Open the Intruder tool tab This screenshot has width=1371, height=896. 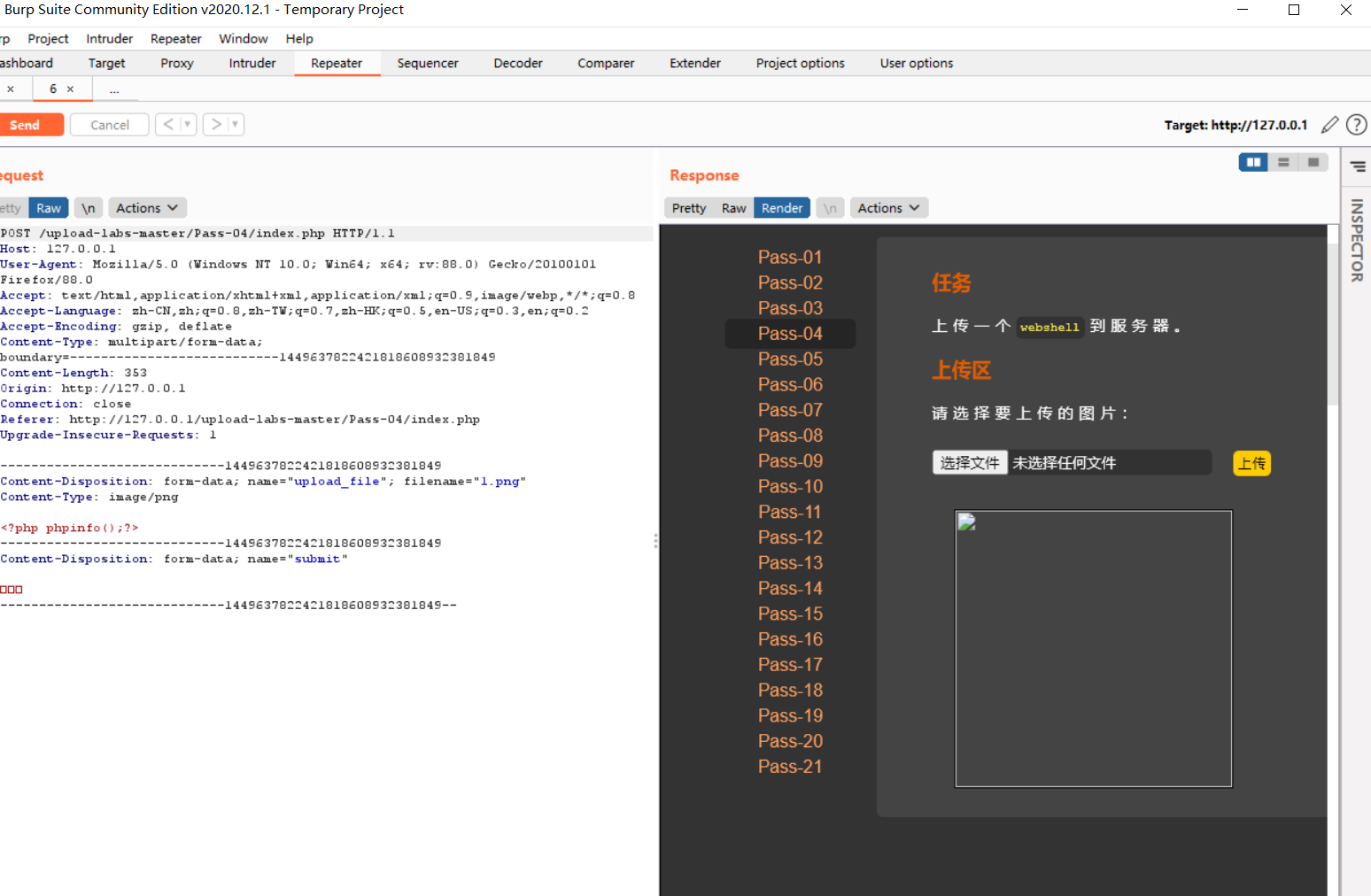pos(252,64)
